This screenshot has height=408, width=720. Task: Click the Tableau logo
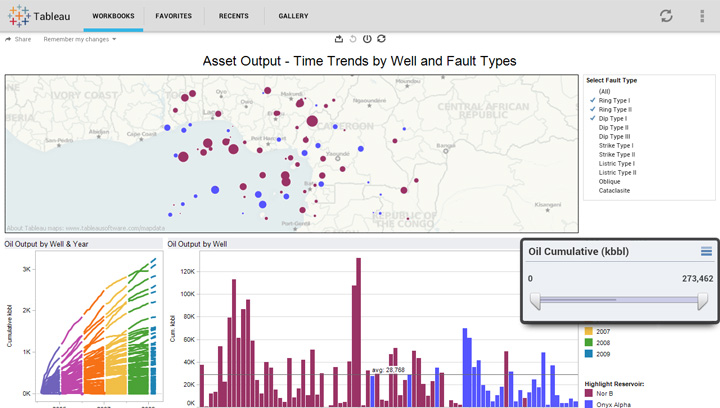click(x=39, y=16)
